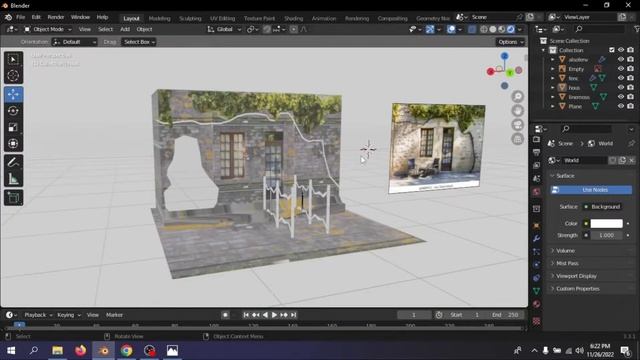Open the Material properties tab icon

coord(536,304)
